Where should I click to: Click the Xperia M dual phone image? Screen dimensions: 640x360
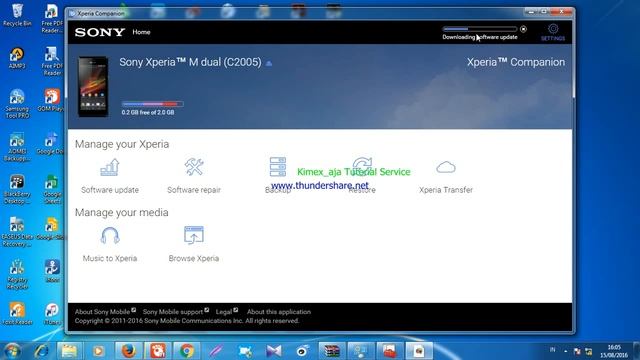point(93,86)
